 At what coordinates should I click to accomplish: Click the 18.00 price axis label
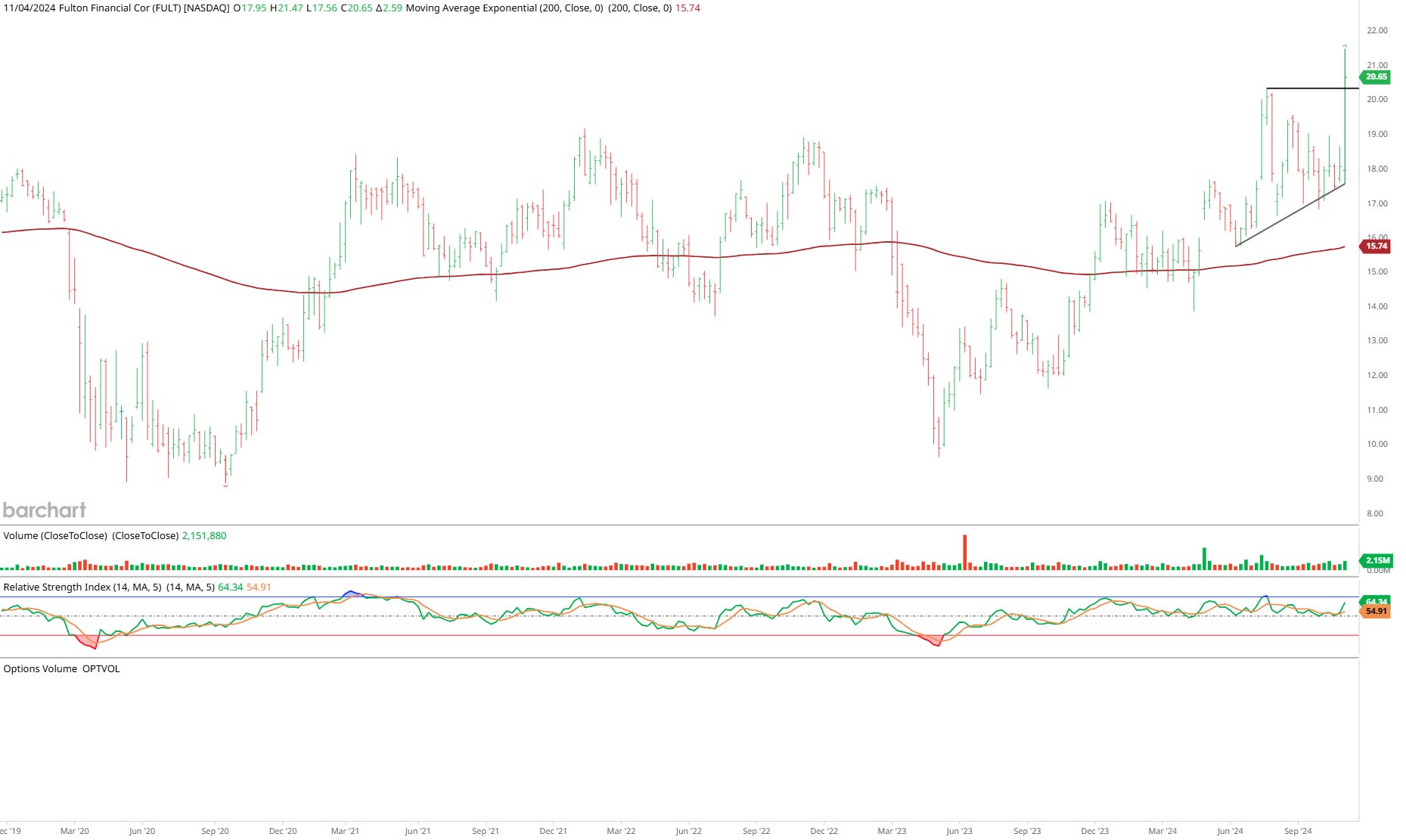tap(1377, 169)
